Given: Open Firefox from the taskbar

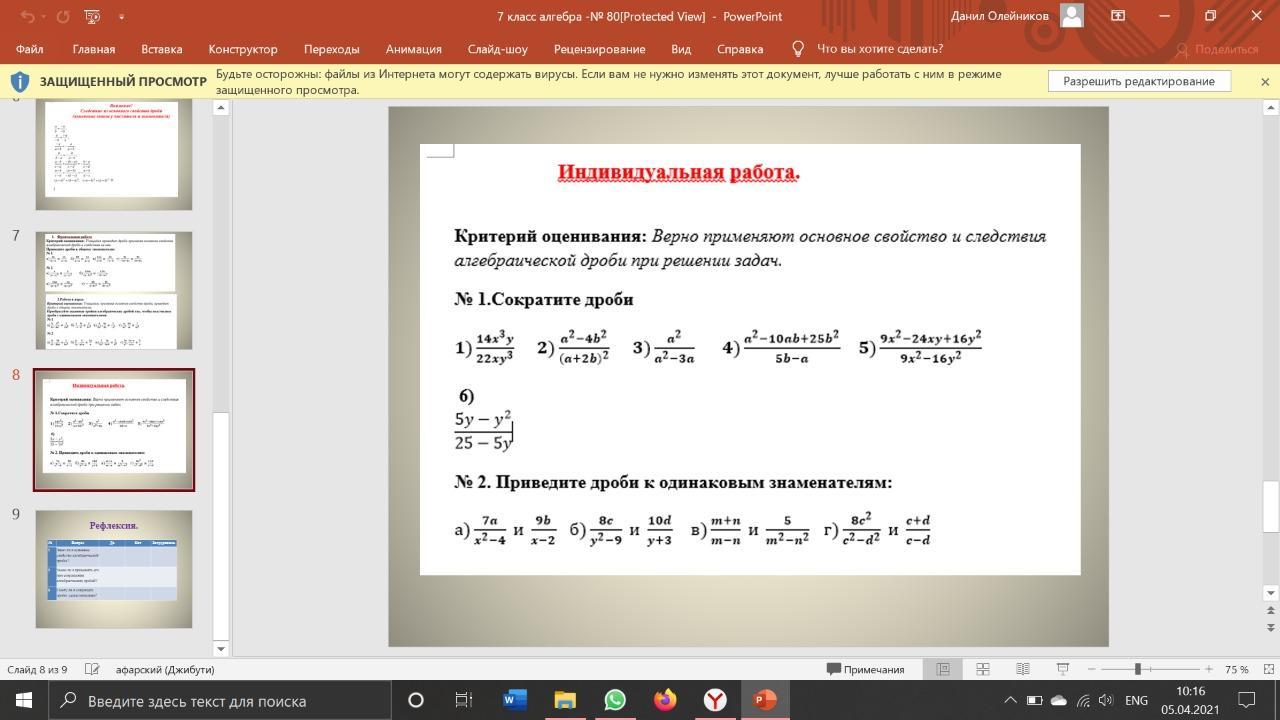Looking at the screenshot, I should tap(665, 700).
